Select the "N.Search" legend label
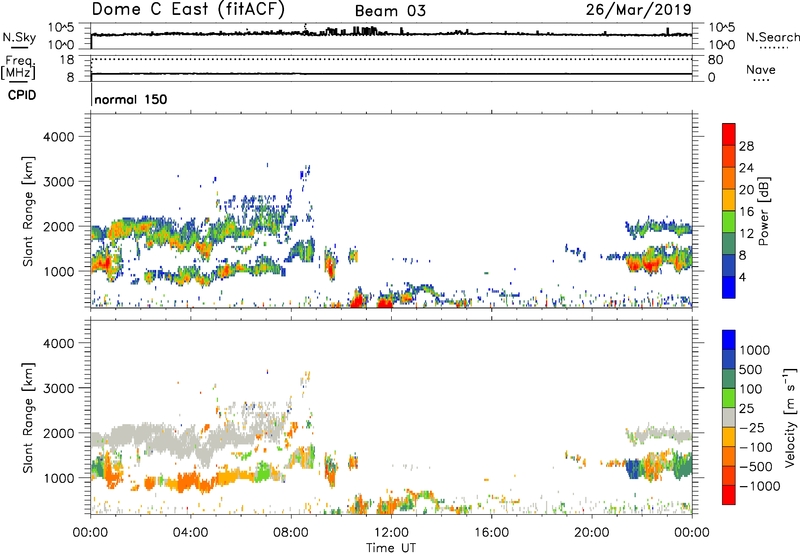 point(772,37)
